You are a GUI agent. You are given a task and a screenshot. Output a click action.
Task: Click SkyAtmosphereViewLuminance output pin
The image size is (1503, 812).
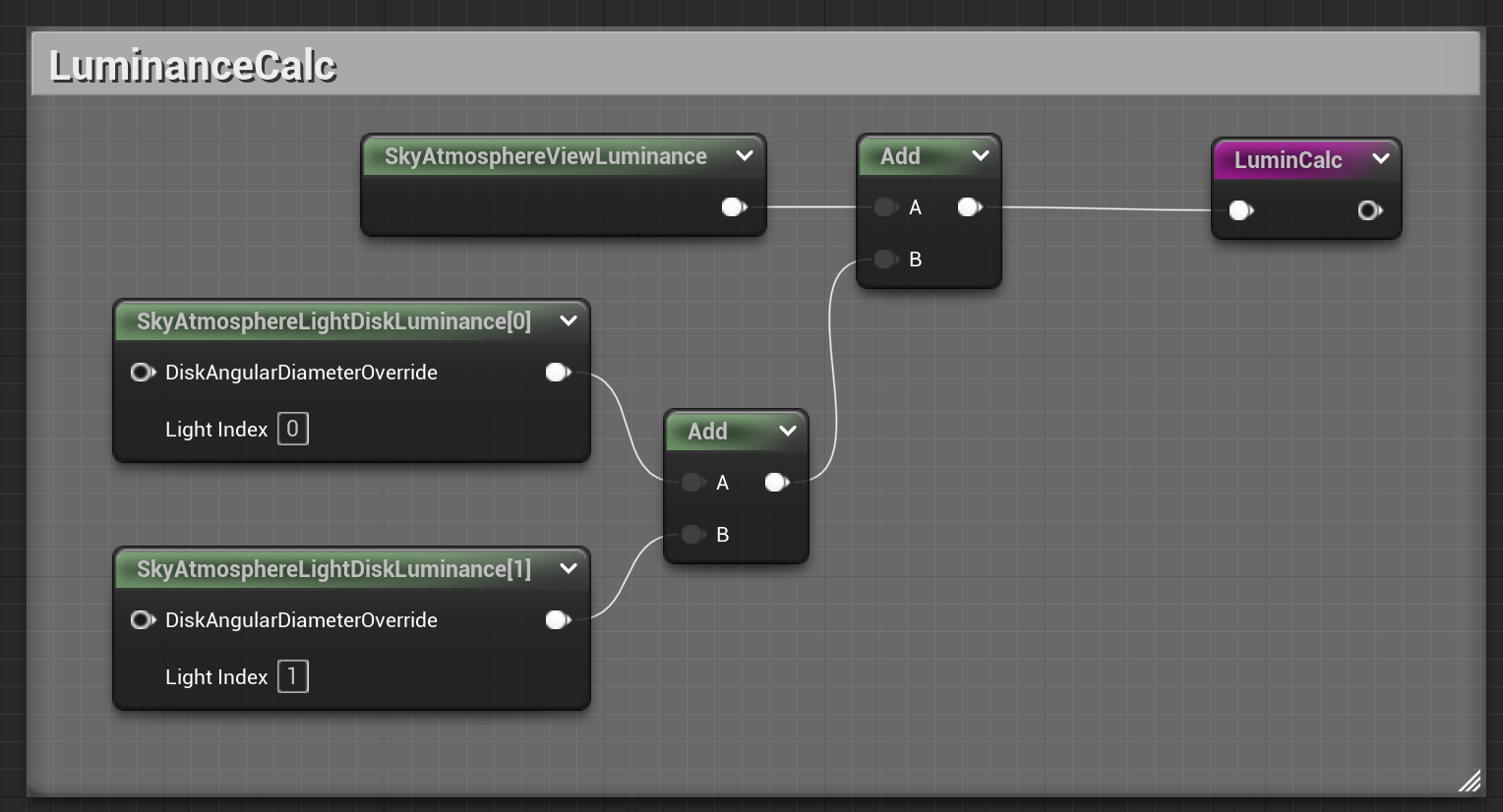[x=734, y=206]
